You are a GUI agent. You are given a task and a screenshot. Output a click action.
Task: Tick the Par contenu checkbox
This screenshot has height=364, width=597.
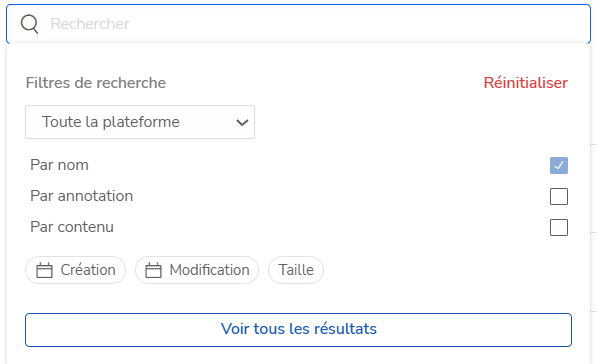click(559, 227)
